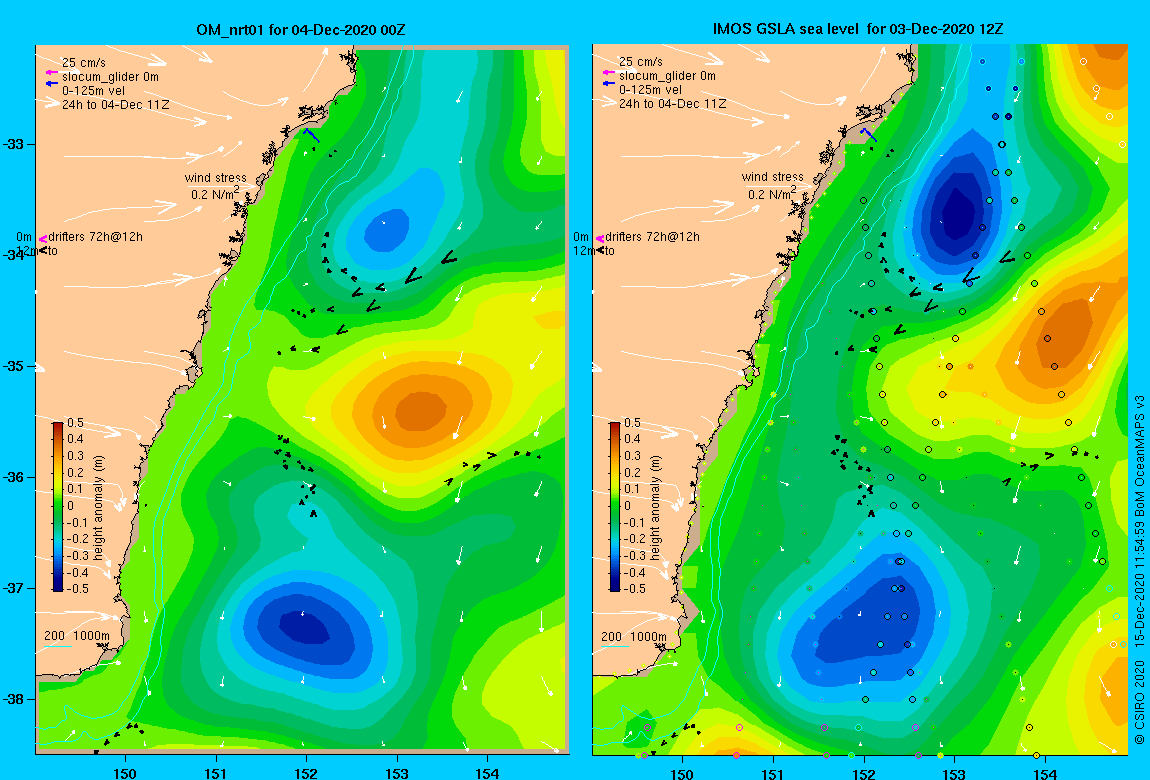Click 'height anomaly (m)' label in left map
The width and height of the screenshot is (1150, 780).
[99, 507]
